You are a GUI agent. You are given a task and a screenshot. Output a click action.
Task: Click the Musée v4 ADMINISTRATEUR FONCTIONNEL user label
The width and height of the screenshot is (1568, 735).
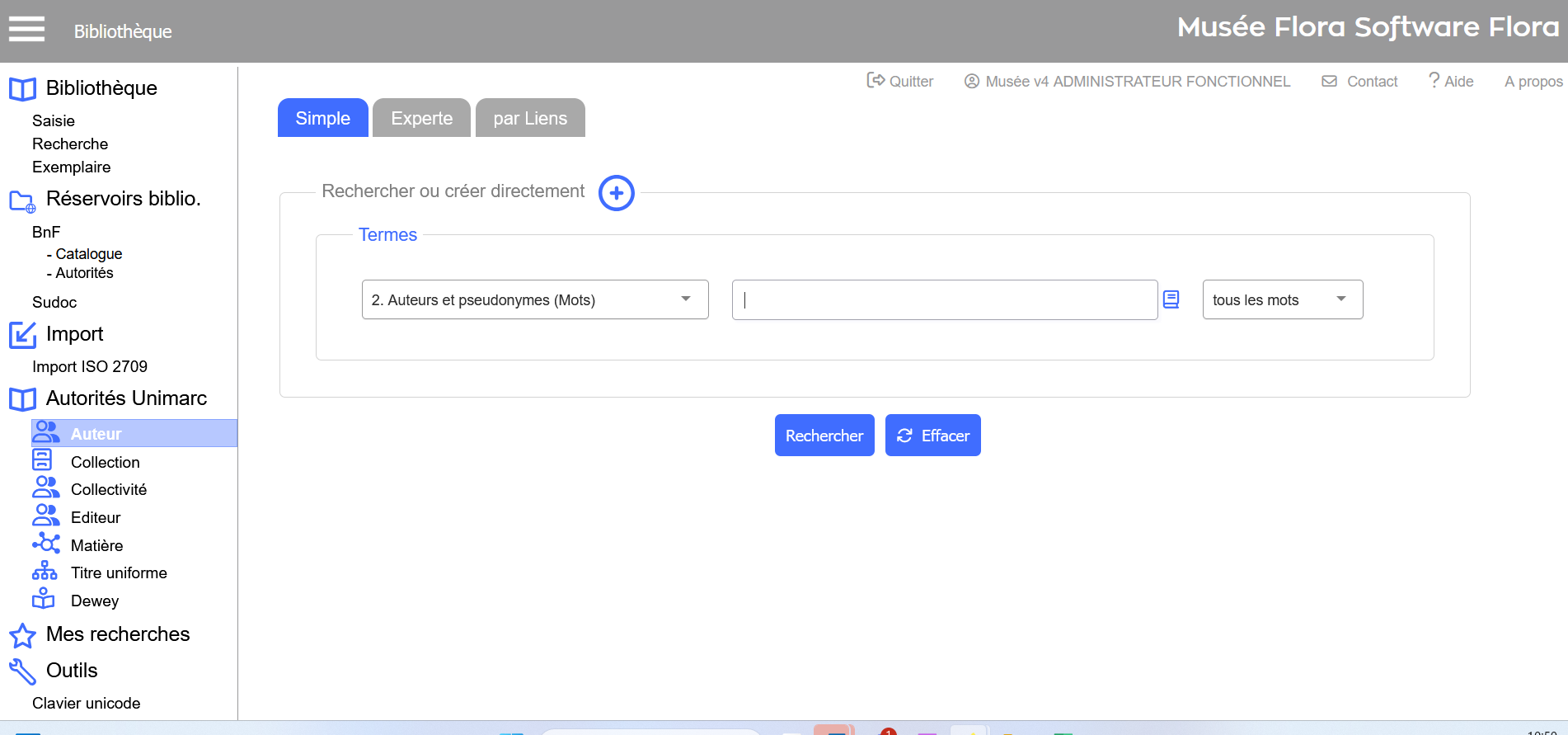1138,82
